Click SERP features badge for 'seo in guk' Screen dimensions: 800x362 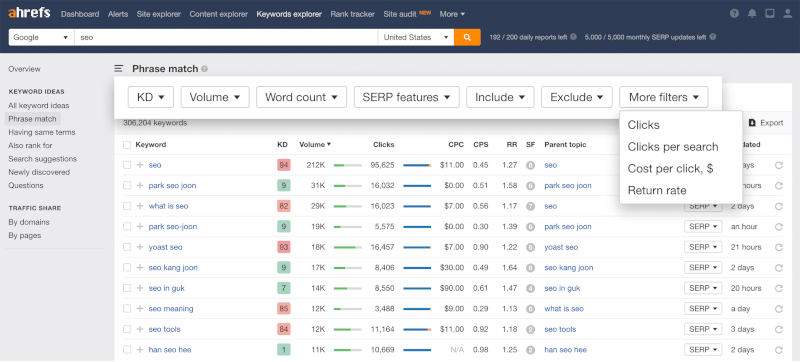(x=531, y=288)
